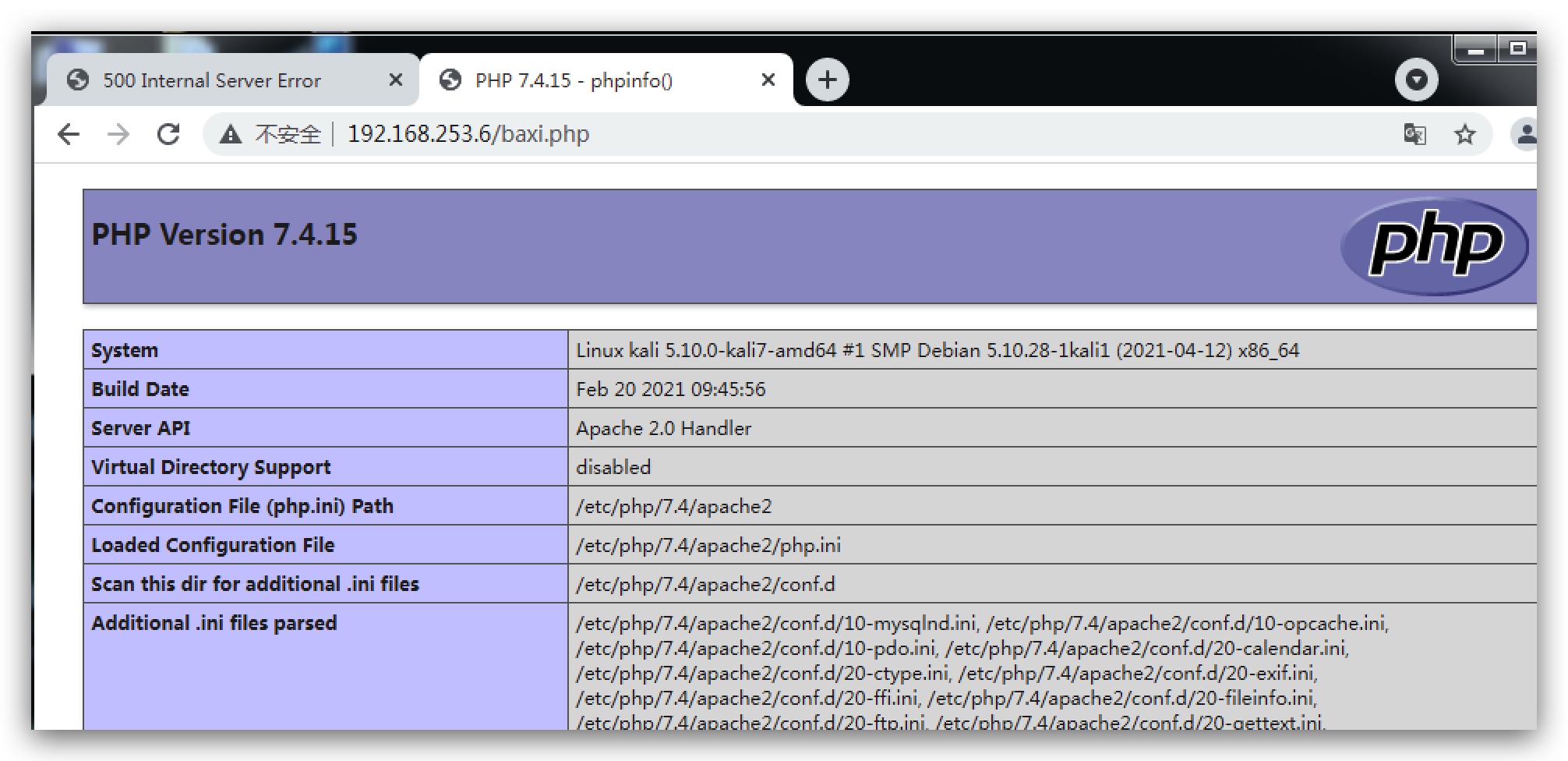
Task: Click the PHP logo
Action: (1435, 246)
